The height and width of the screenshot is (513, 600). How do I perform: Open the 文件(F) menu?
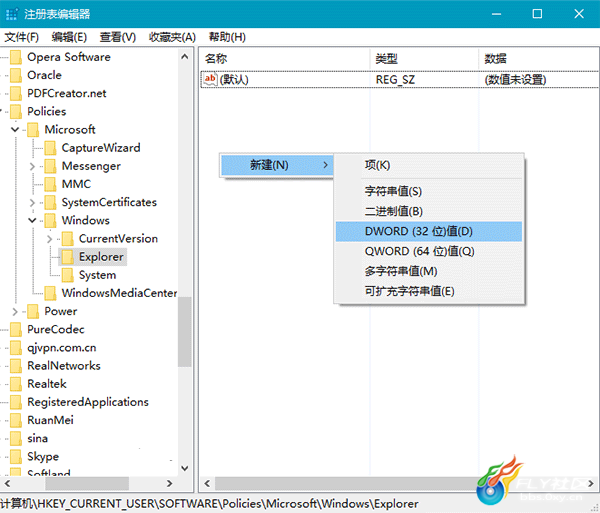tap(21, 37)
